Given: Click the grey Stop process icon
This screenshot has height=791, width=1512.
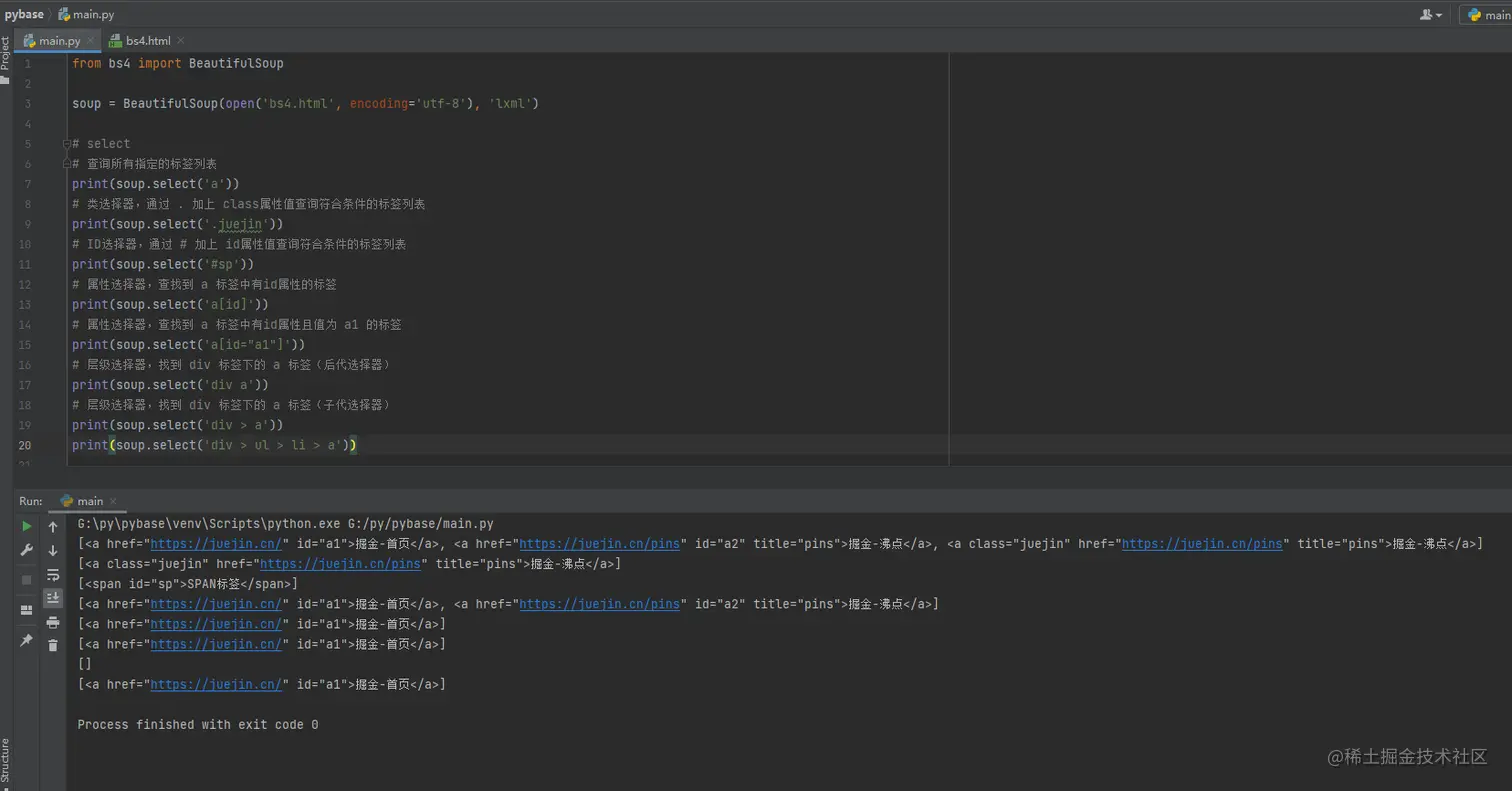Looking at the screenshot, I should (27, 579).
